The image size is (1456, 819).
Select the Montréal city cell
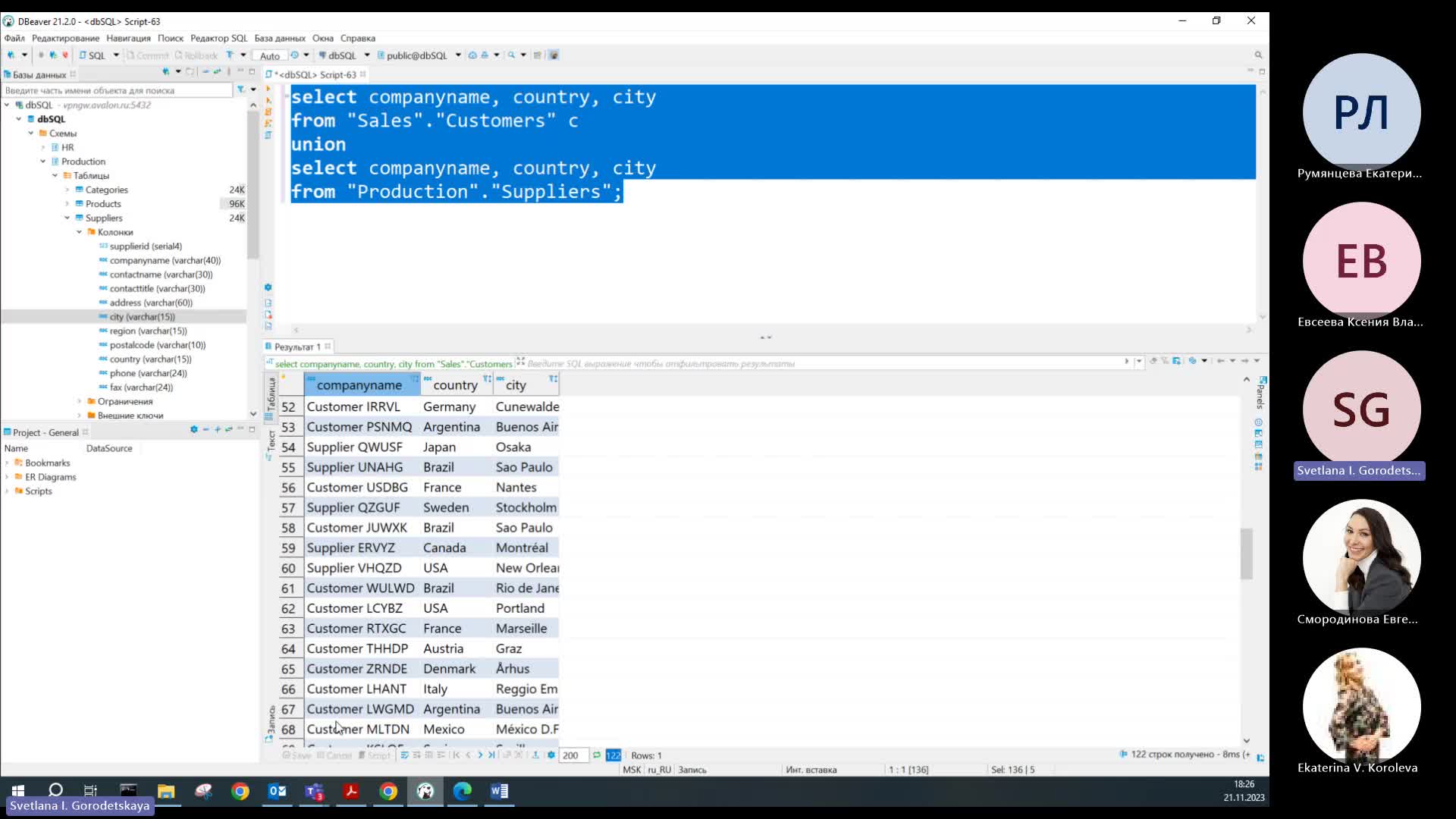click(x=526, y=548)
